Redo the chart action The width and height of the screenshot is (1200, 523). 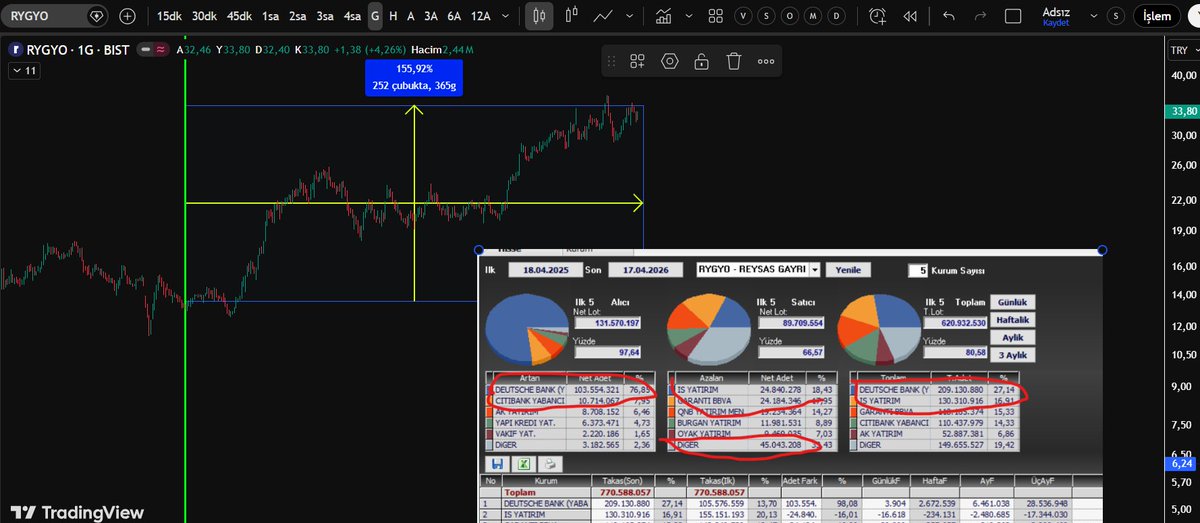980,16
